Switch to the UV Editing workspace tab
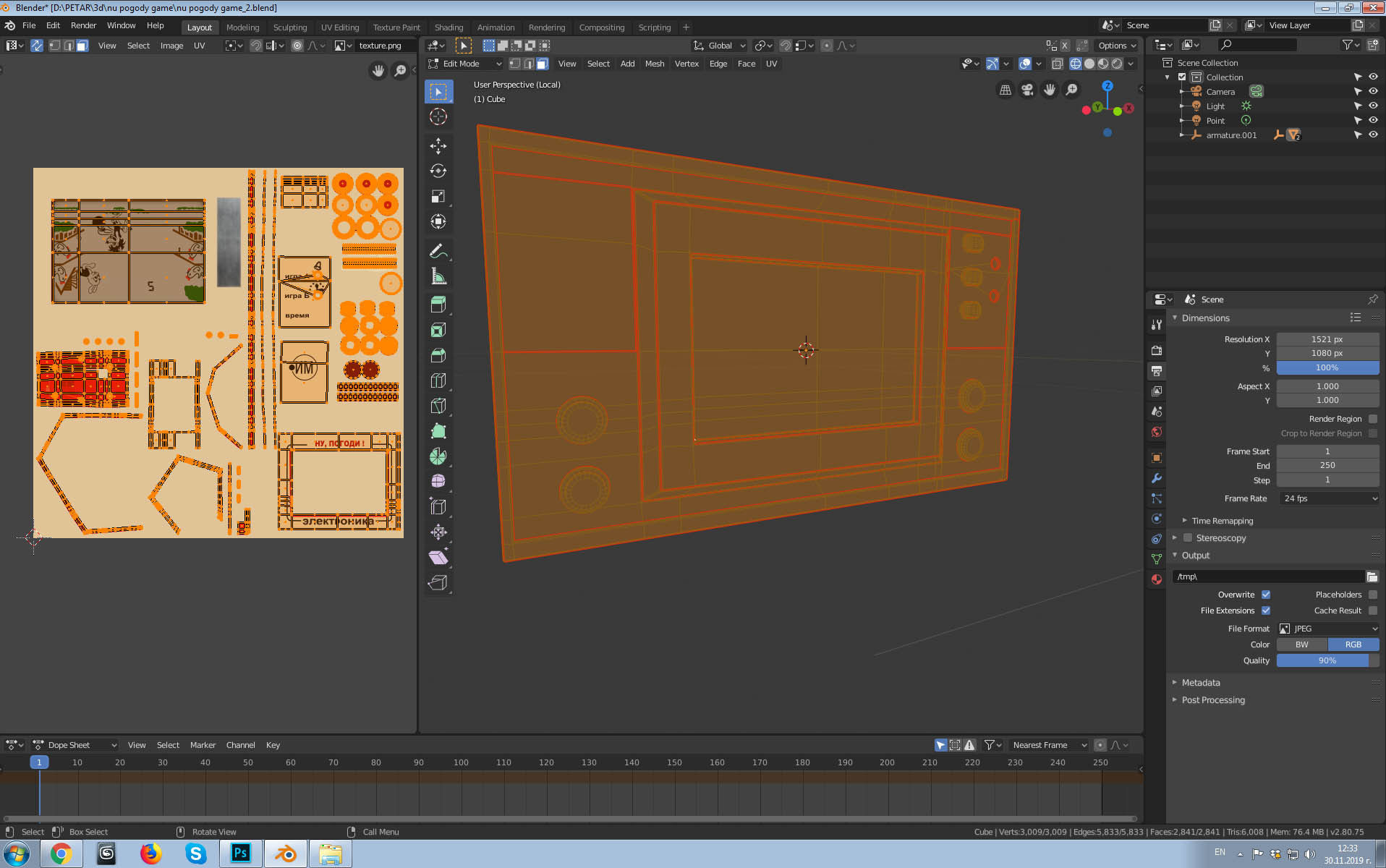Image resolution: width=1386 pixels, height=868 pixels. tap(340, 27)
